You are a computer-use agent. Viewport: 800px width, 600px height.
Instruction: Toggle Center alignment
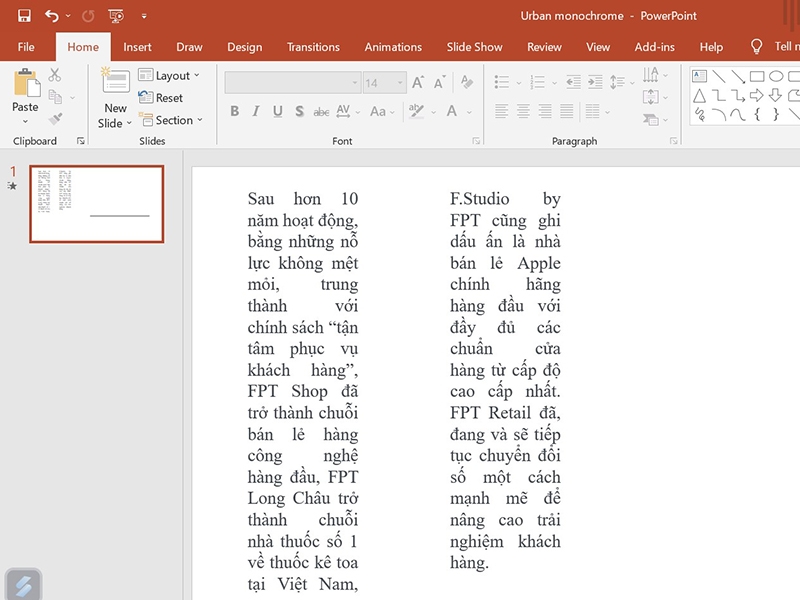click(523, 111)
